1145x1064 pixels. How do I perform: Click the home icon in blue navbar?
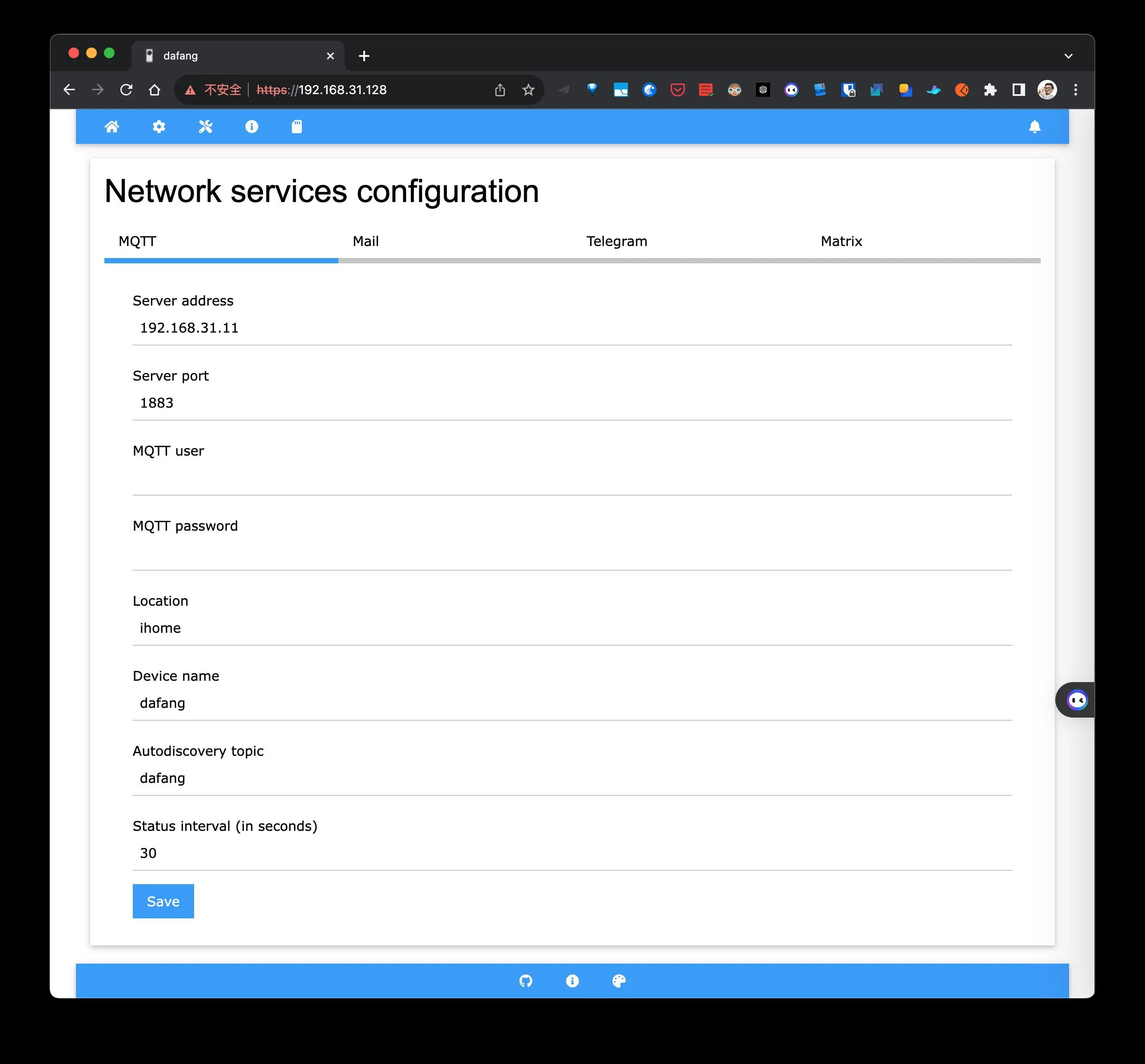(x=112, y=127)
